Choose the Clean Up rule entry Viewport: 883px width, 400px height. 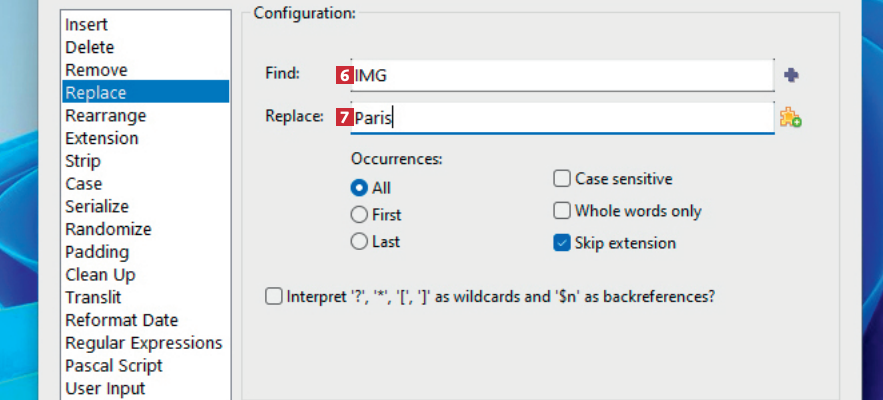tap(100, 274)
